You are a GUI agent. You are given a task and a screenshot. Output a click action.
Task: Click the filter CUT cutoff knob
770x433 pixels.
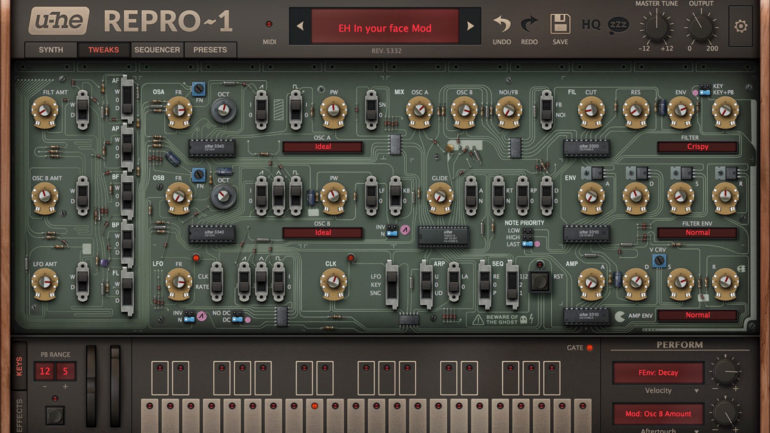coord(590,112)
